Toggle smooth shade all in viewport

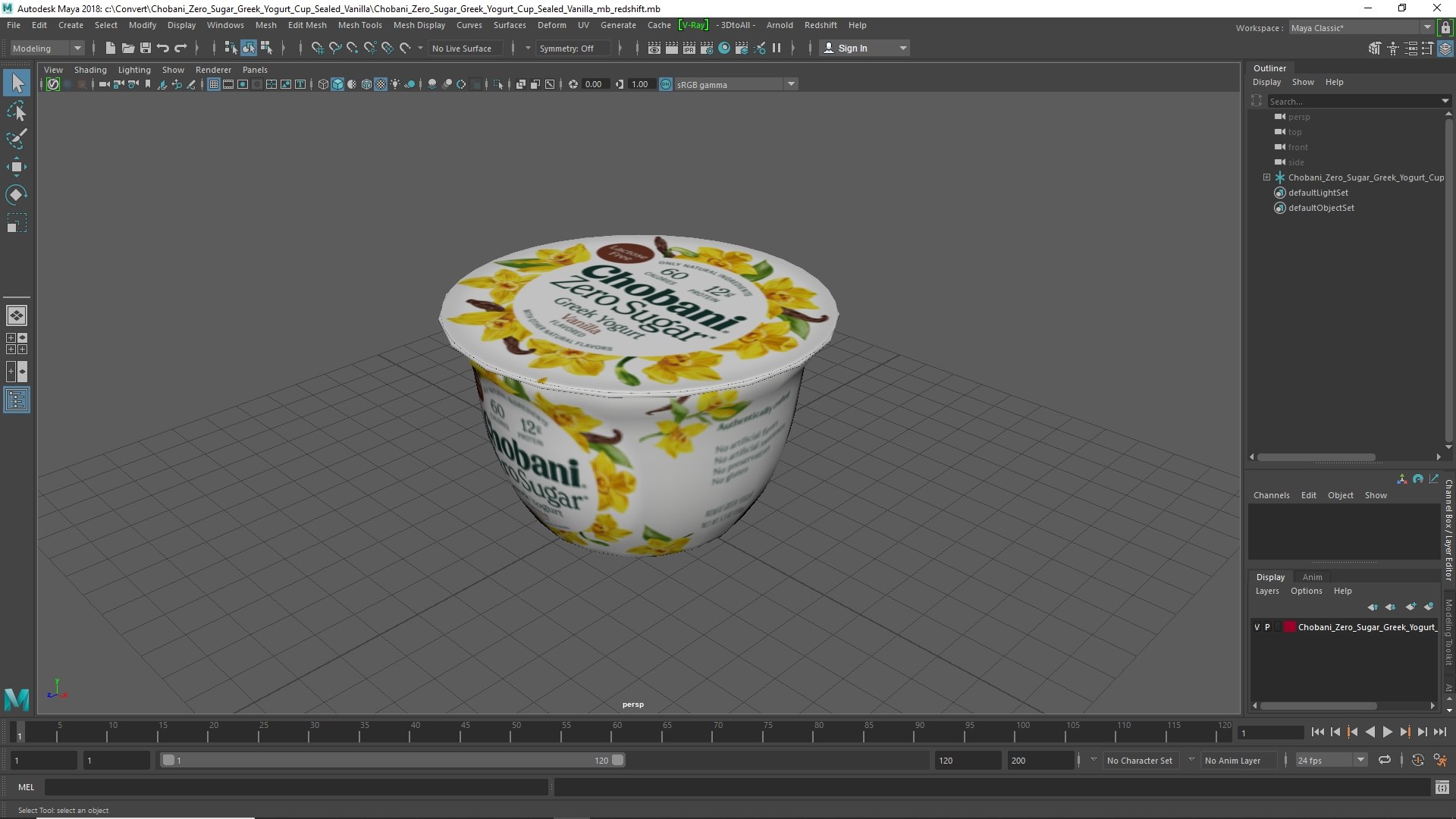pos(337,84)
